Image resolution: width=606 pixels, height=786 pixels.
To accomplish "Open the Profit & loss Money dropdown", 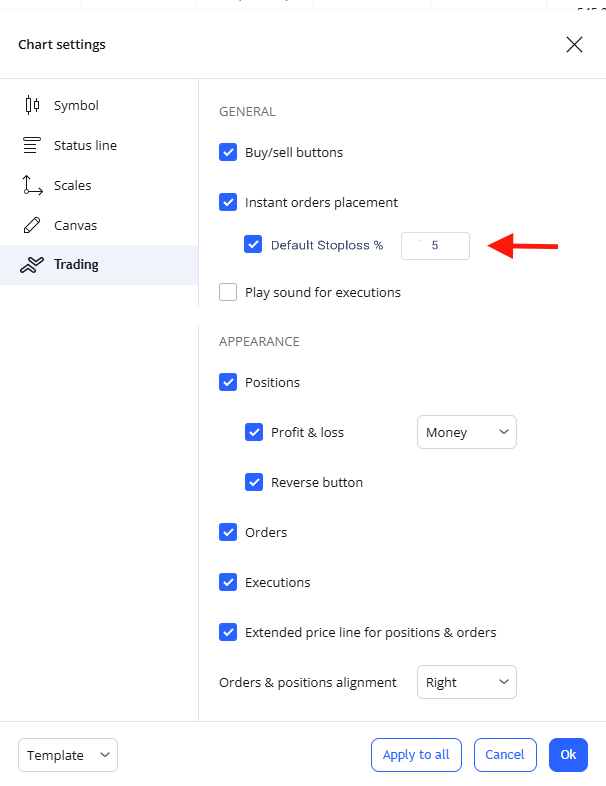I will (x=466, y=433).
